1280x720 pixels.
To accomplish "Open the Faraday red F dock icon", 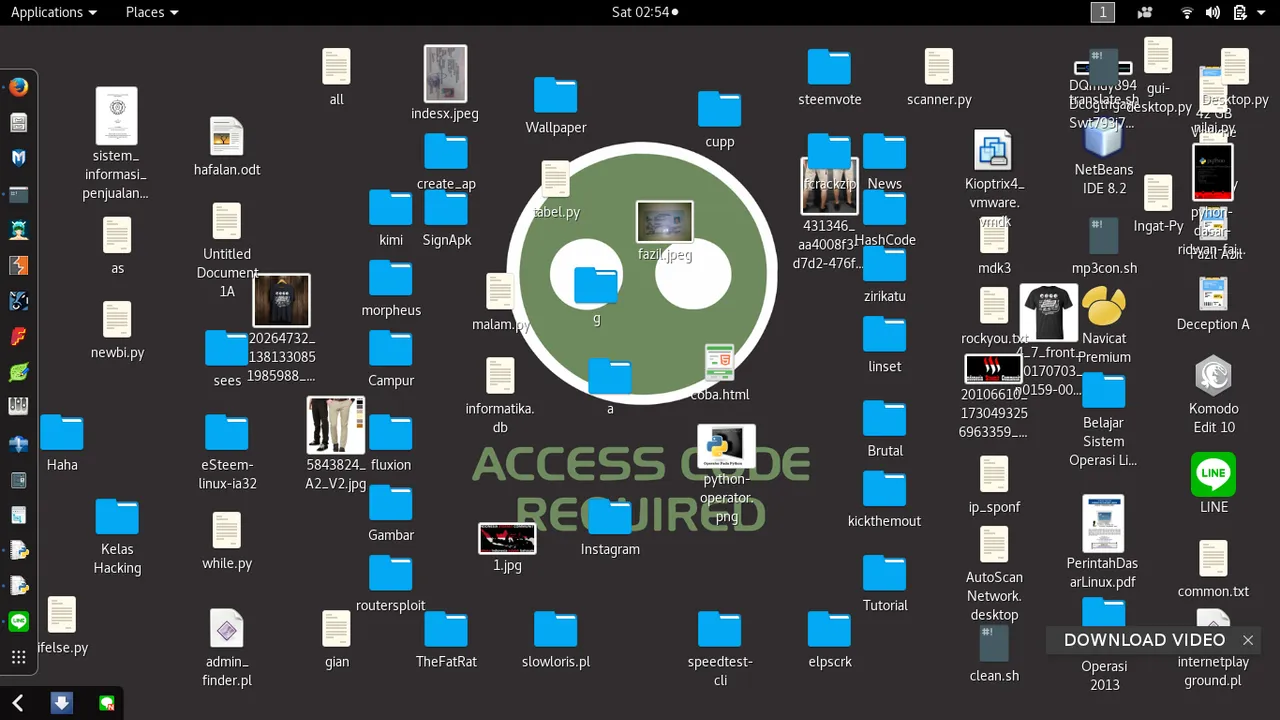I will point(18,337).
